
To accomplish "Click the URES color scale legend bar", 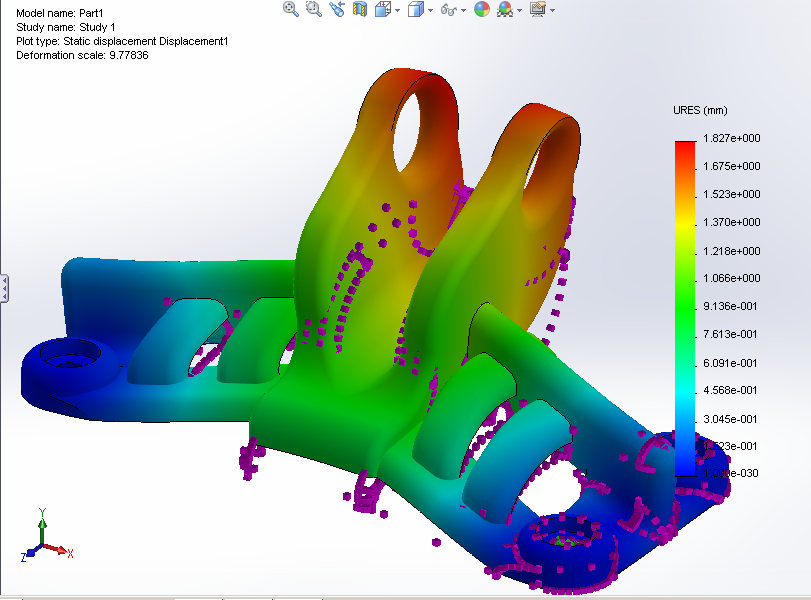I will pyautogui.click(x=685, y=300).
